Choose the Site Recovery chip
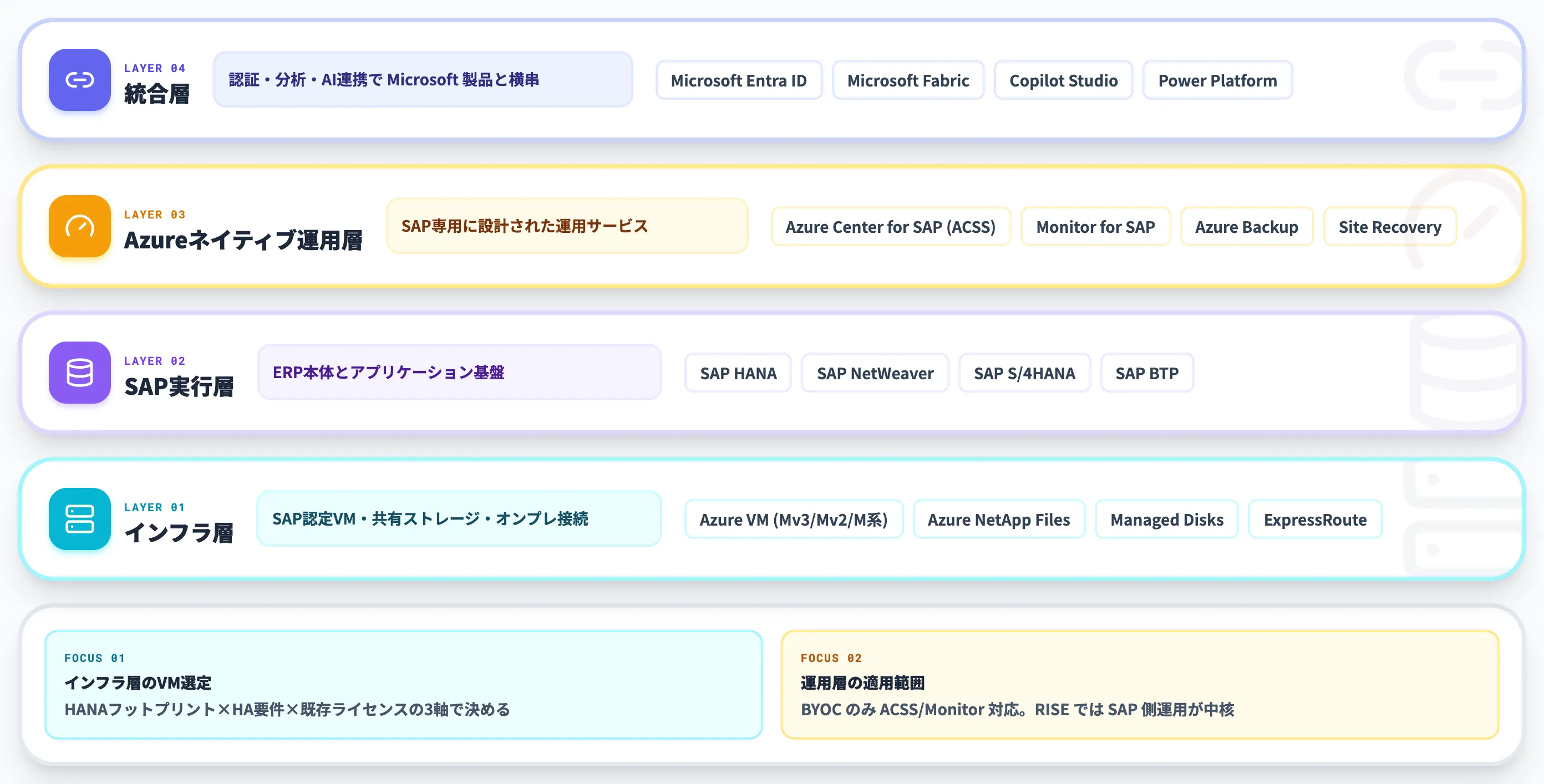This screenshot has width=1544, height=784. [x=1390, y=227]
